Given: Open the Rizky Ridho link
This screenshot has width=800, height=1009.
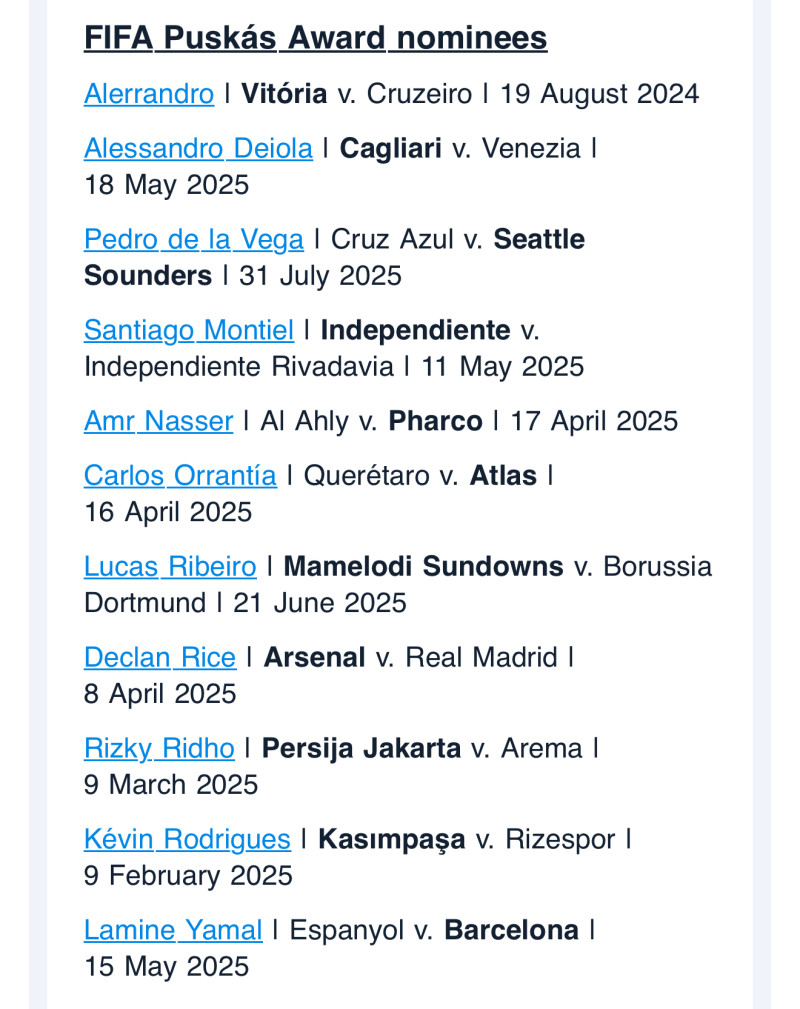Looking at the screenshot, I should (159, 748).
